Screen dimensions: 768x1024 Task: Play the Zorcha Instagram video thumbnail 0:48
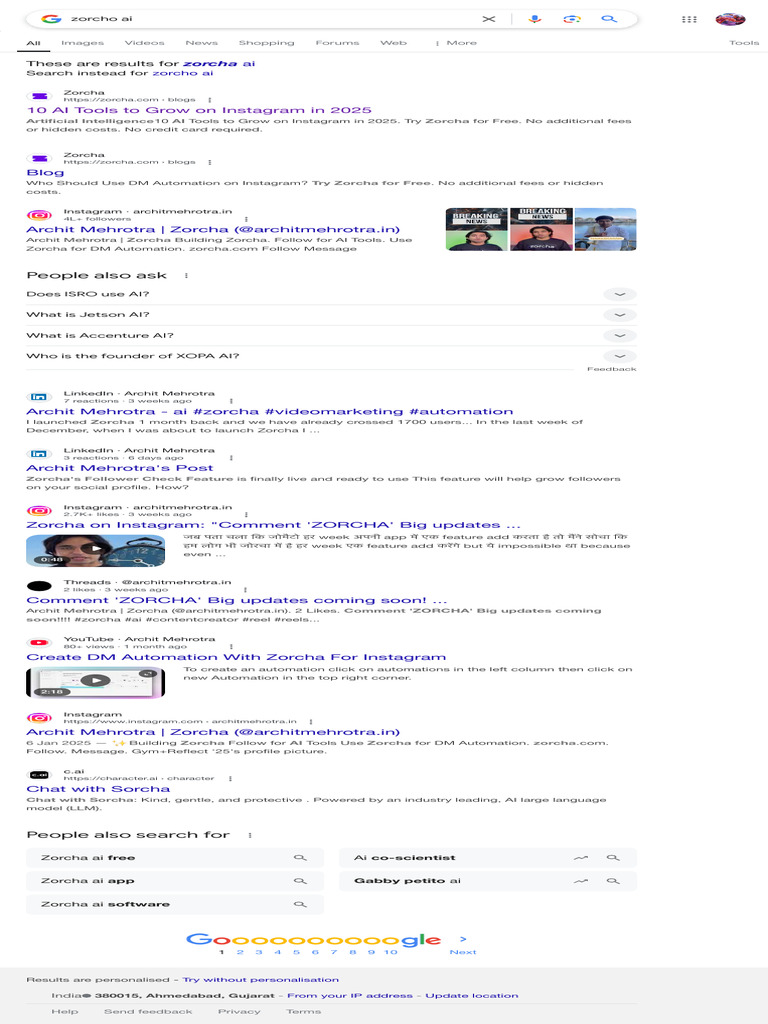coord(95,550)
